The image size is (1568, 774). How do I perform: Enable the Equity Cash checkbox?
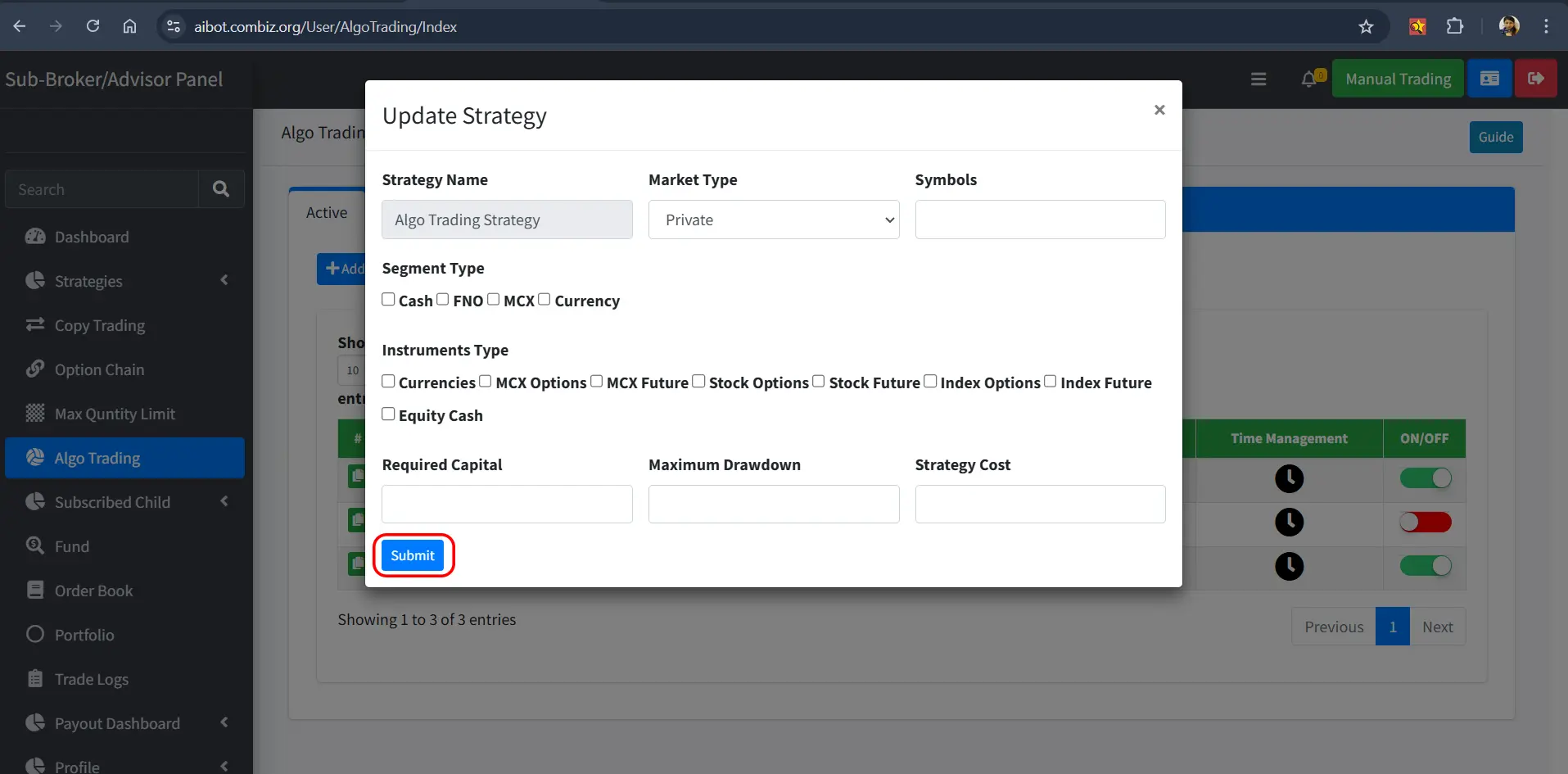(x=388, y=414)
